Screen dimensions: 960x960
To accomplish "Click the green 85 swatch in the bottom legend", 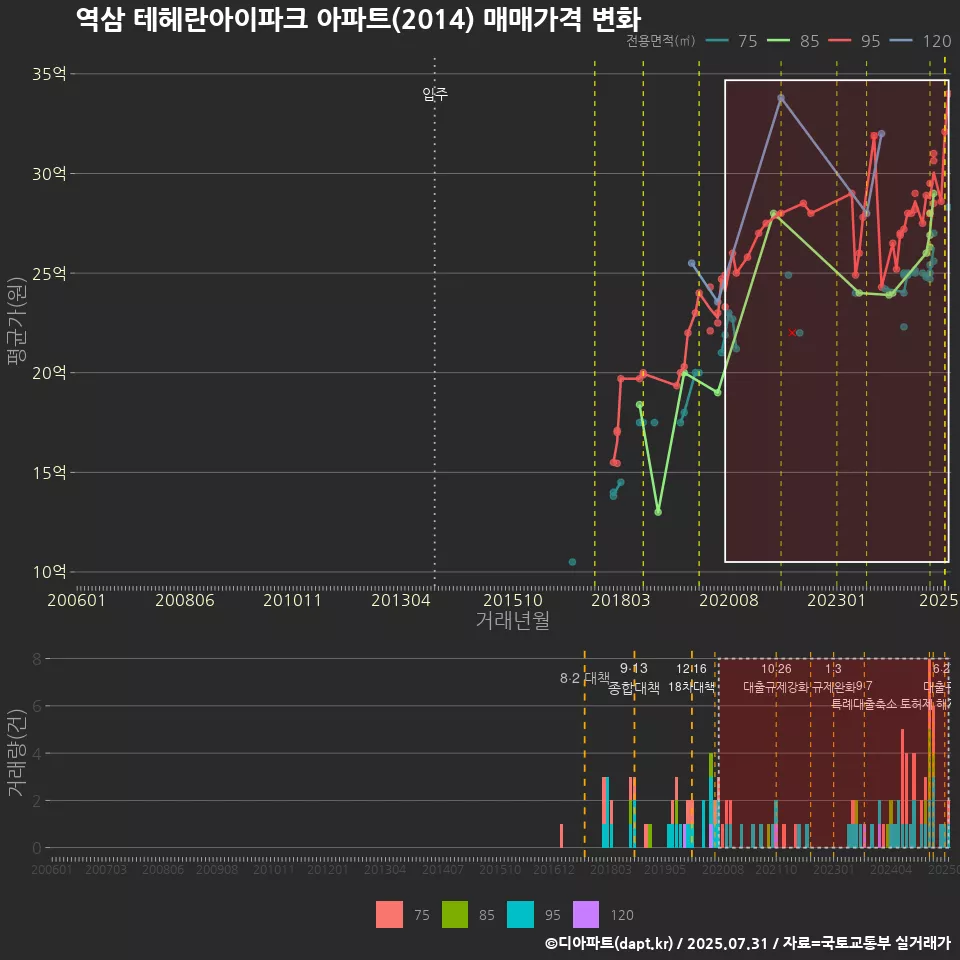I will [x=455, y=915].
